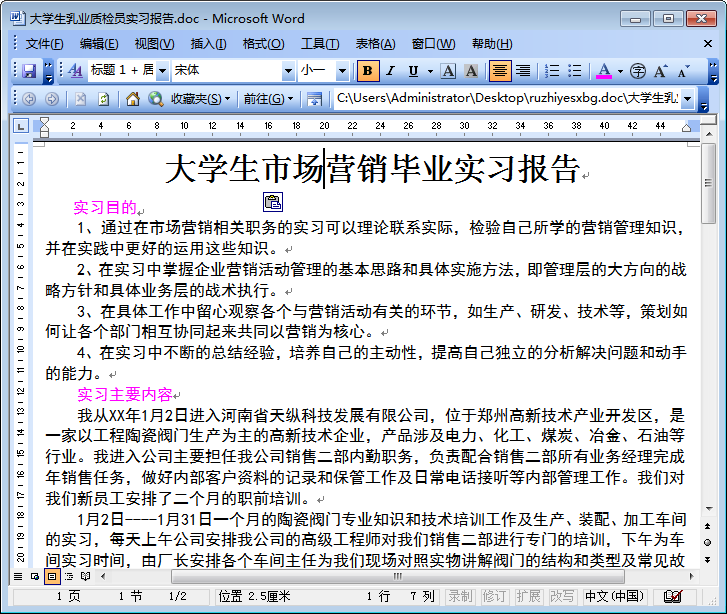
Task: Open the 帮助(H) menu
Action: coord(492,44)
